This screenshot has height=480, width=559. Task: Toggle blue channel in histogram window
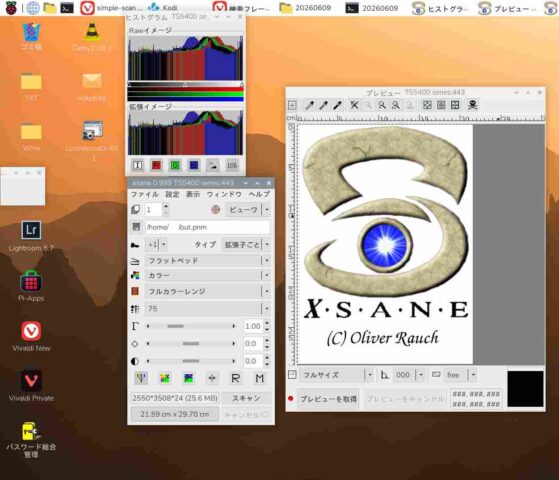coord(194,165)
